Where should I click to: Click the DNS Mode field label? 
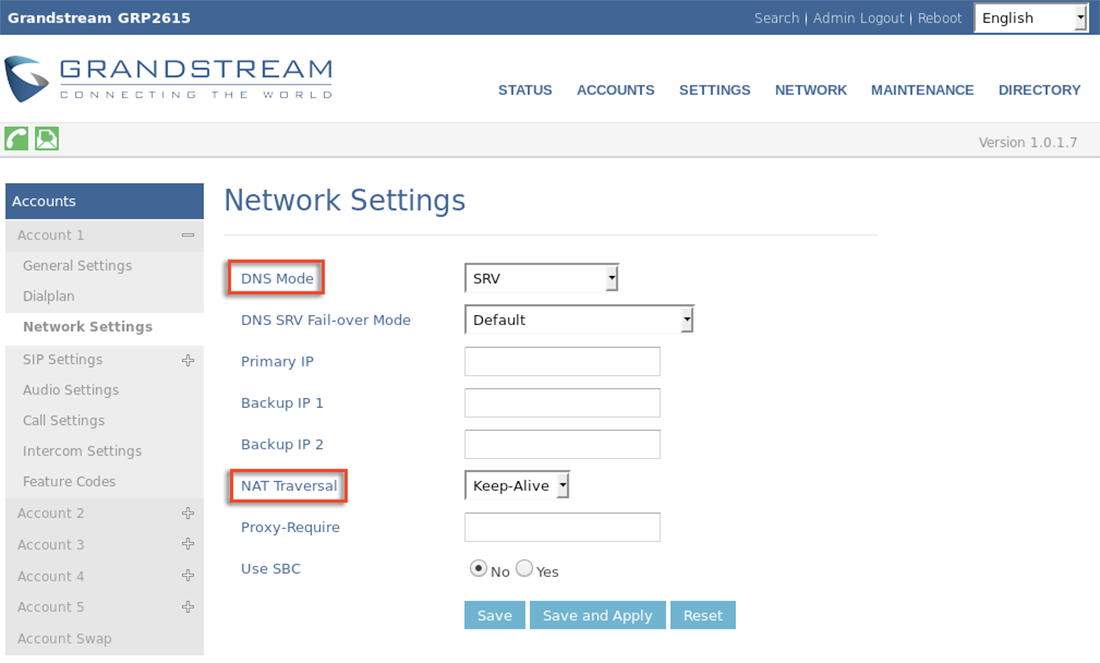277,279
